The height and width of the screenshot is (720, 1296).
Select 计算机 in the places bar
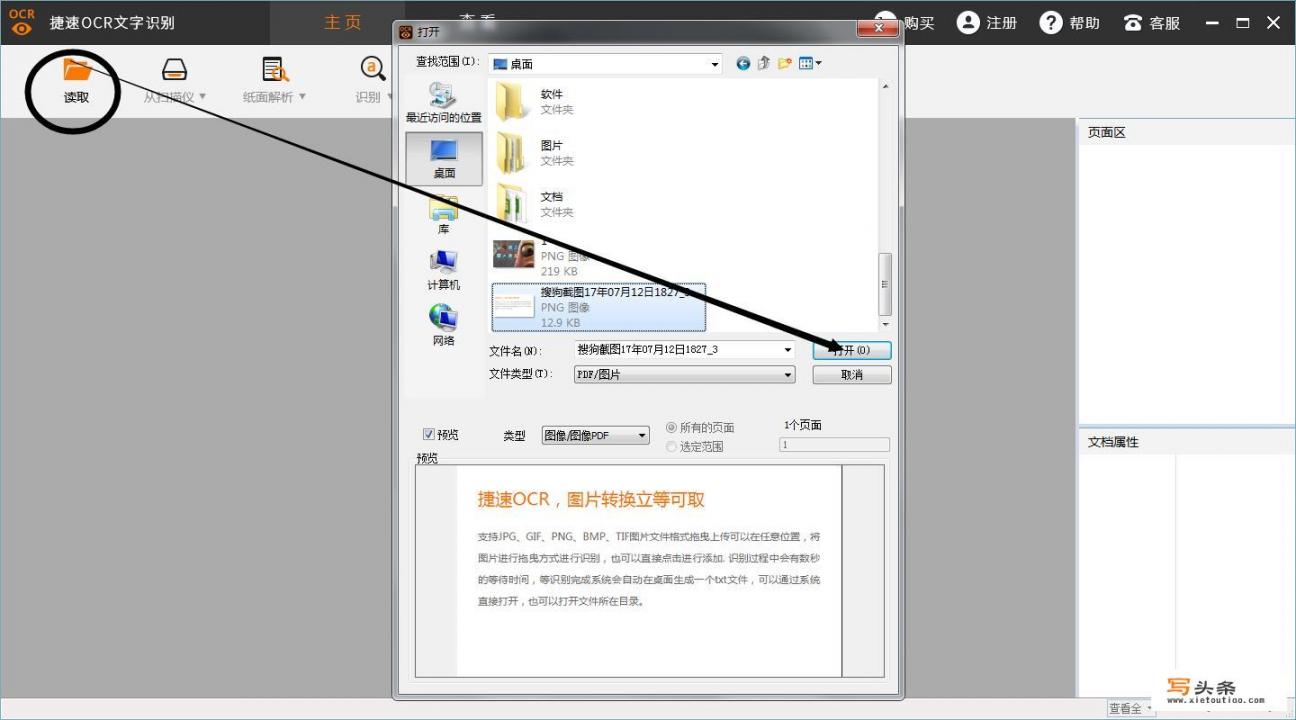(443, 270)
